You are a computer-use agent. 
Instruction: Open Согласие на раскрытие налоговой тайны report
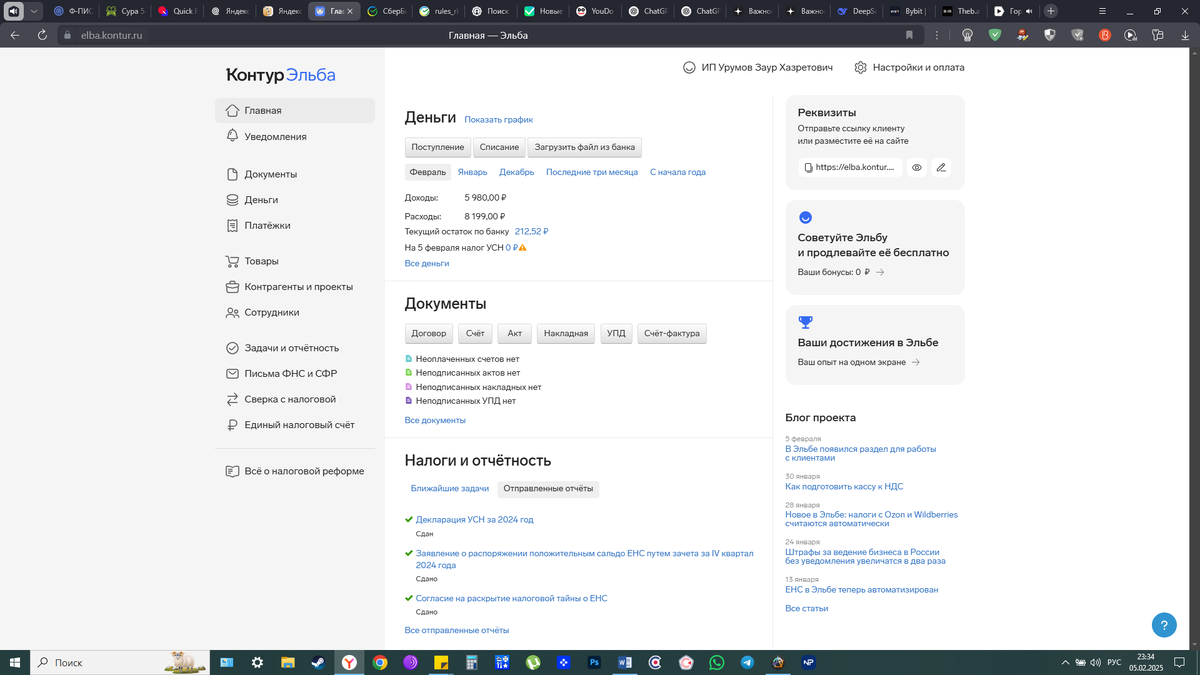click(511, 598)
